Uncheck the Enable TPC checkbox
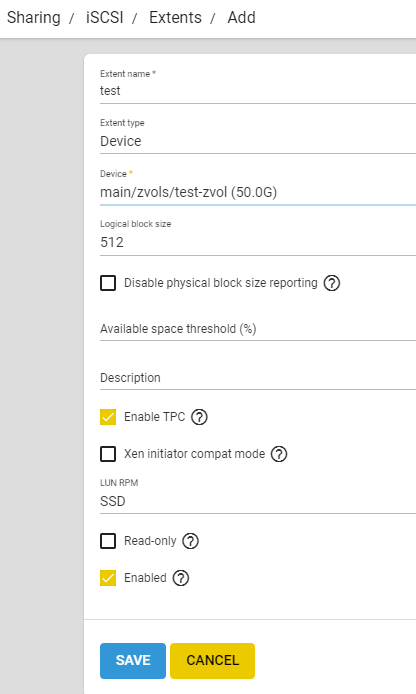Screen dimensions: 416x694 point(108,417)
